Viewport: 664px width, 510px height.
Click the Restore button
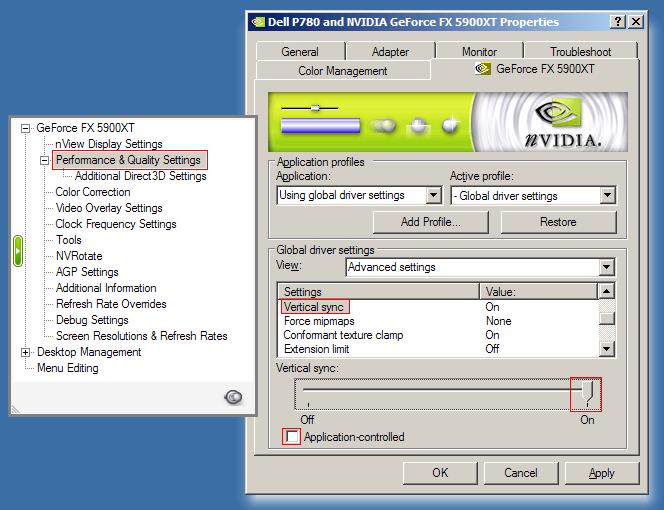coord(558,222)
